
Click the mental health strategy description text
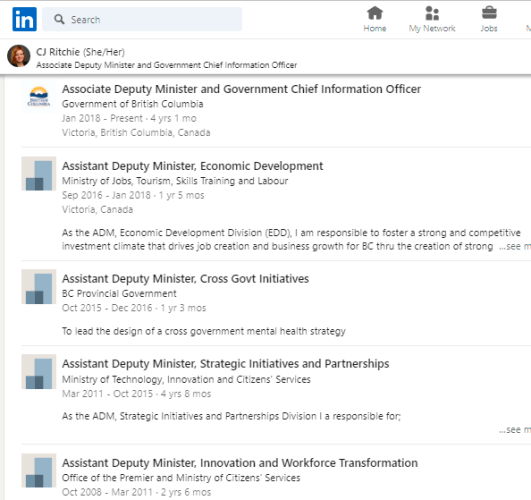(x=204, y=331)
